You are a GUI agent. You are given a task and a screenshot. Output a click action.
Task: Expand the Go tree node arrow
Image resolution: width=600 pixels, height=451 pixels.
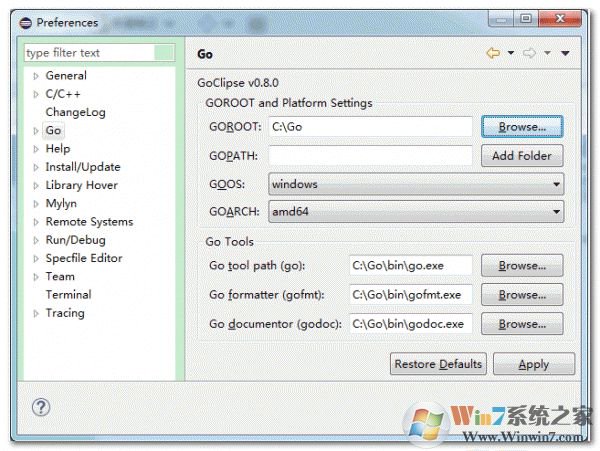[x=36, y=131]
